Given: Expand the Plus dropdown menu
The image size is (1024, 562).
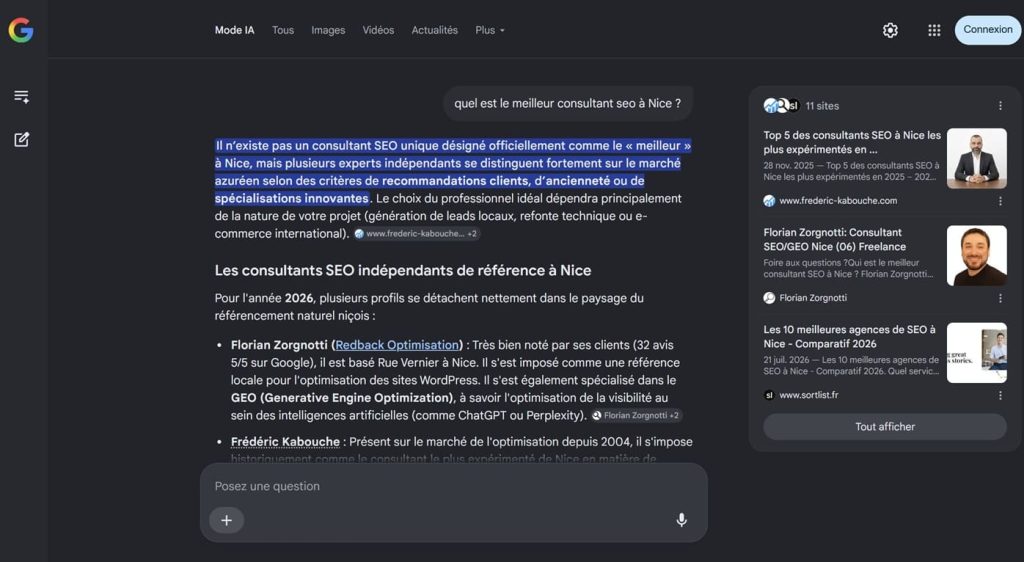Looking at the screenshot, I should click(x=490, y=30).
